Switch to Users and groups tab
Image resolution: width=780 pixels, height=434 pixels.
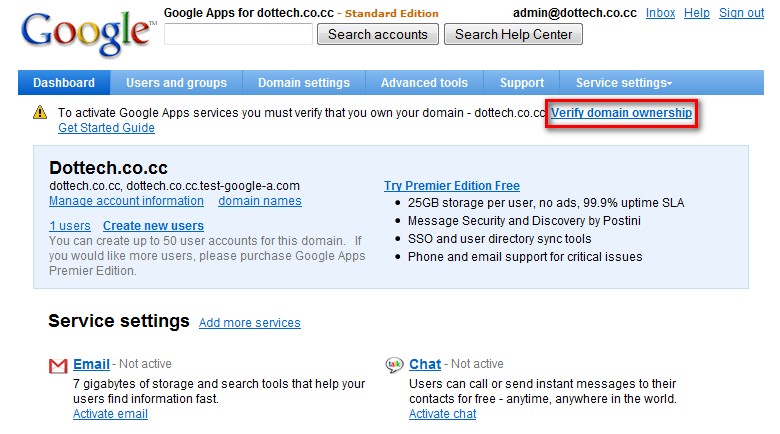pos(176,83)
